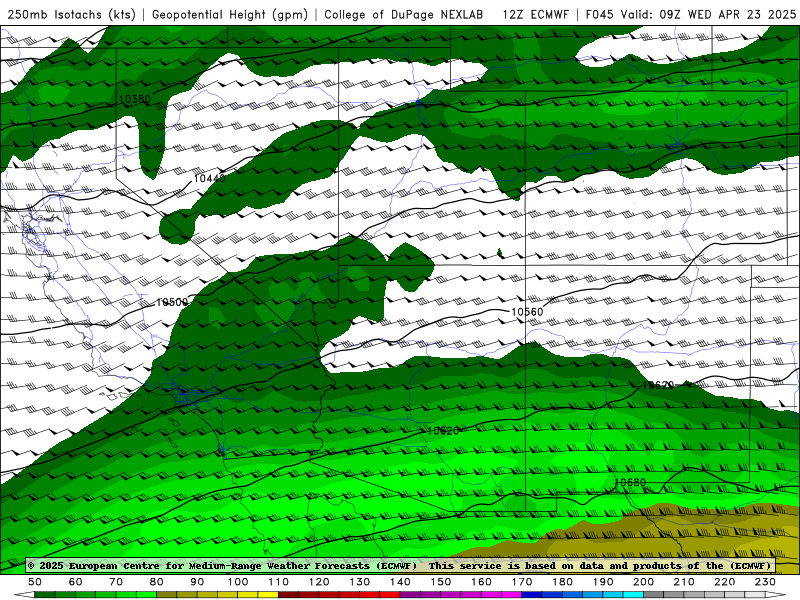The width and height of the screenshot is (800, 600).
Task: Click the '250mb Isotachs (kts)' title text
Action: click(x=72, y=14)
